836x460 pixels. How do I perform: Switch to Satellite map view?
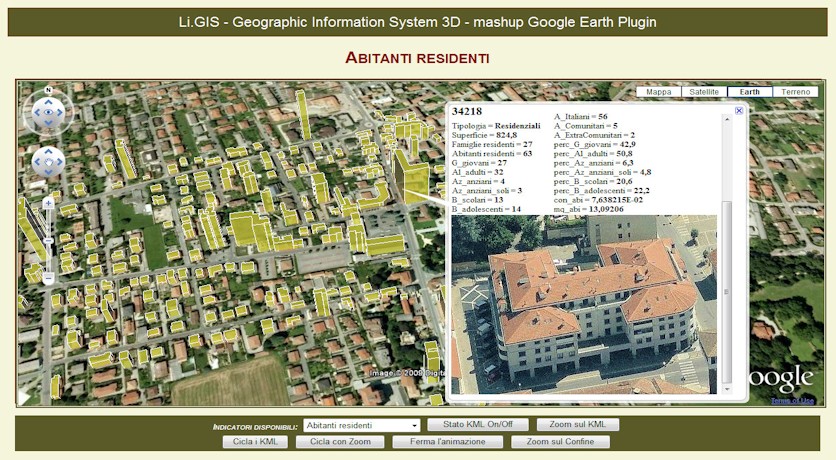(x=705, y=92)
